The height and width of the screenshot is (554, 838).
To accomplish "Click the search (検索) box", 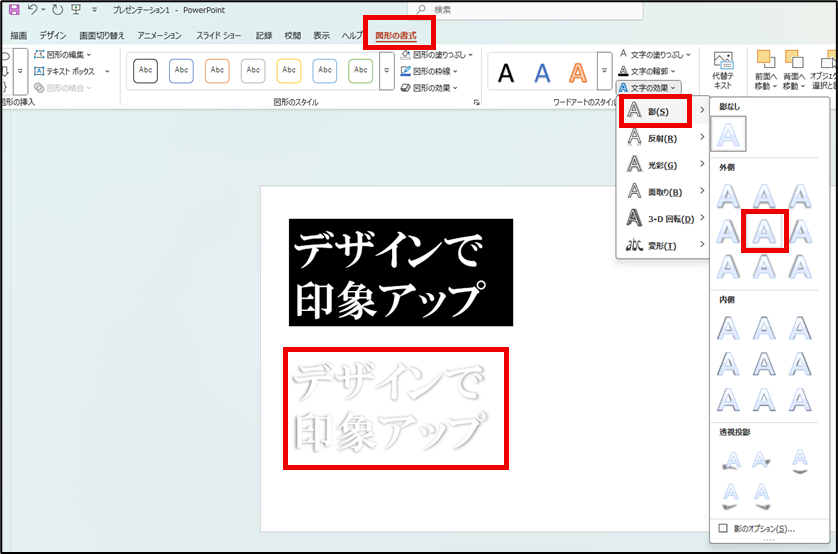I will (x=500, y=9).
